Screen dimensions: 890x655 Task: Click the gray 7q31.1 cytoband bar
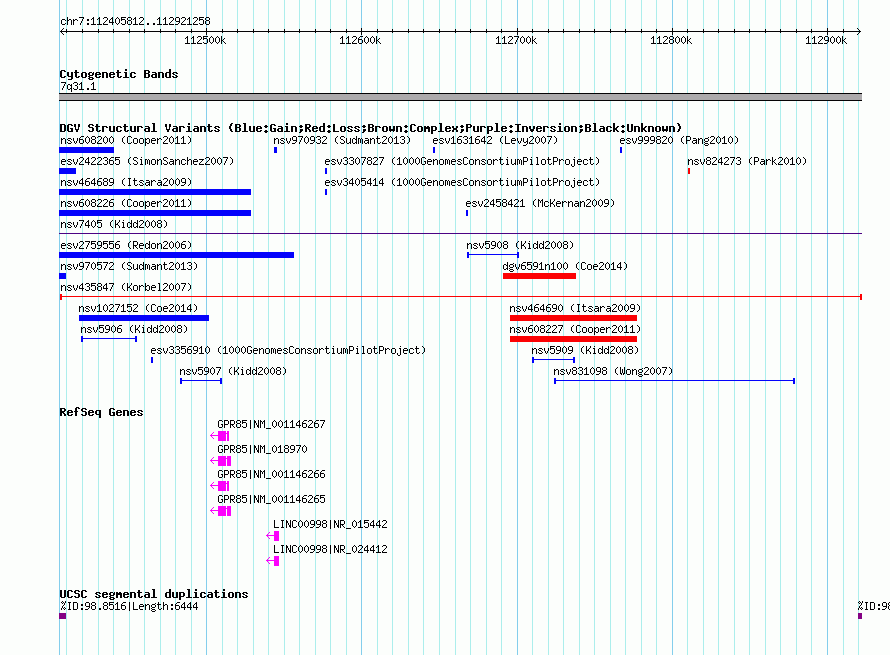[460, 97]
